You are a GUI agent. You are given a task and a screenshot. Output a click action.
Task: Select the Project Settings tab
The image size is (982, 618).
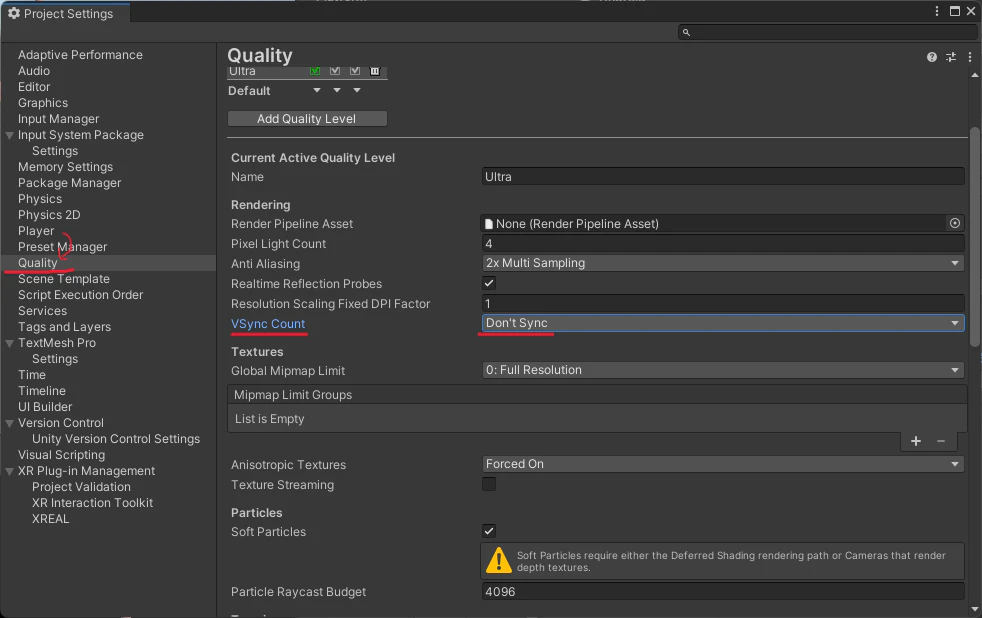coord(65,13)
